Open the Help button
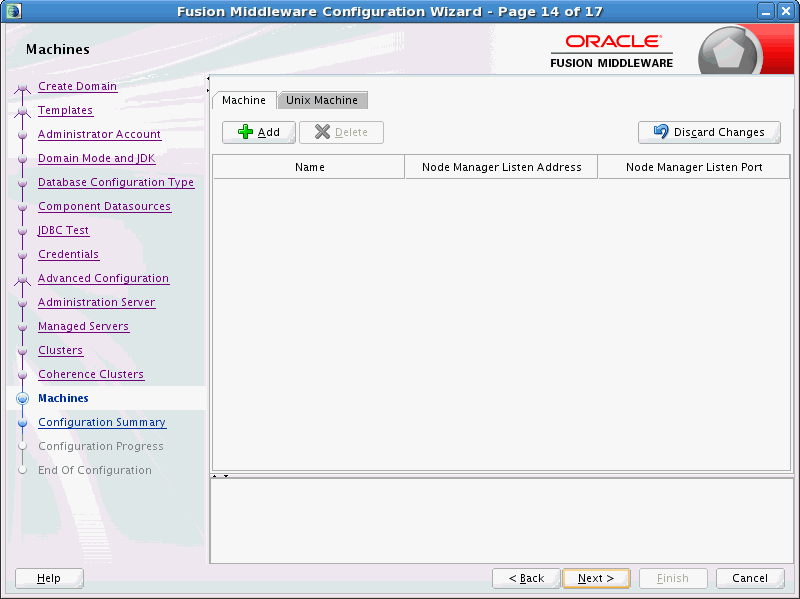The height and width of the screenshot is (599, 800). coord(49,578)
